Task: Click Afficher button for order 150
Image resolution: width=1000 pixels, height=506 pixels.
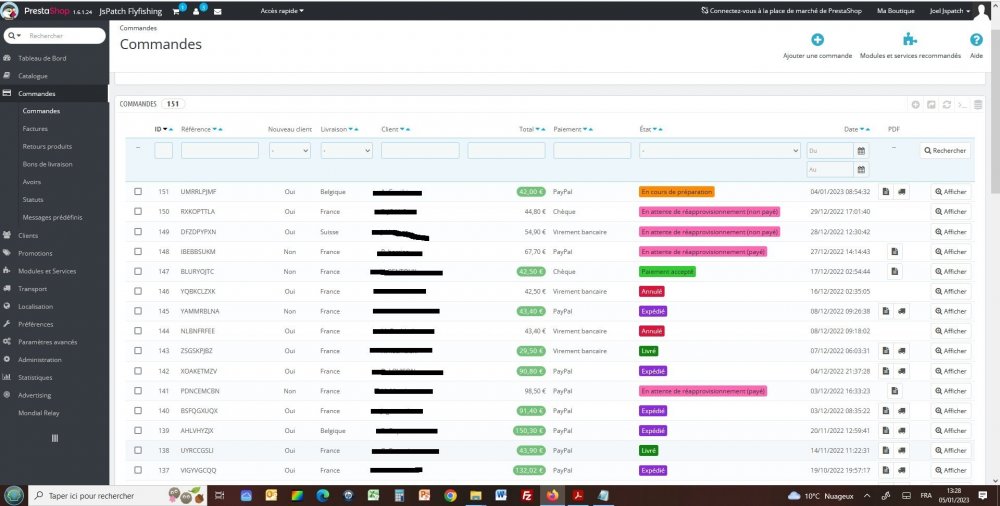Action: [950, 212]
